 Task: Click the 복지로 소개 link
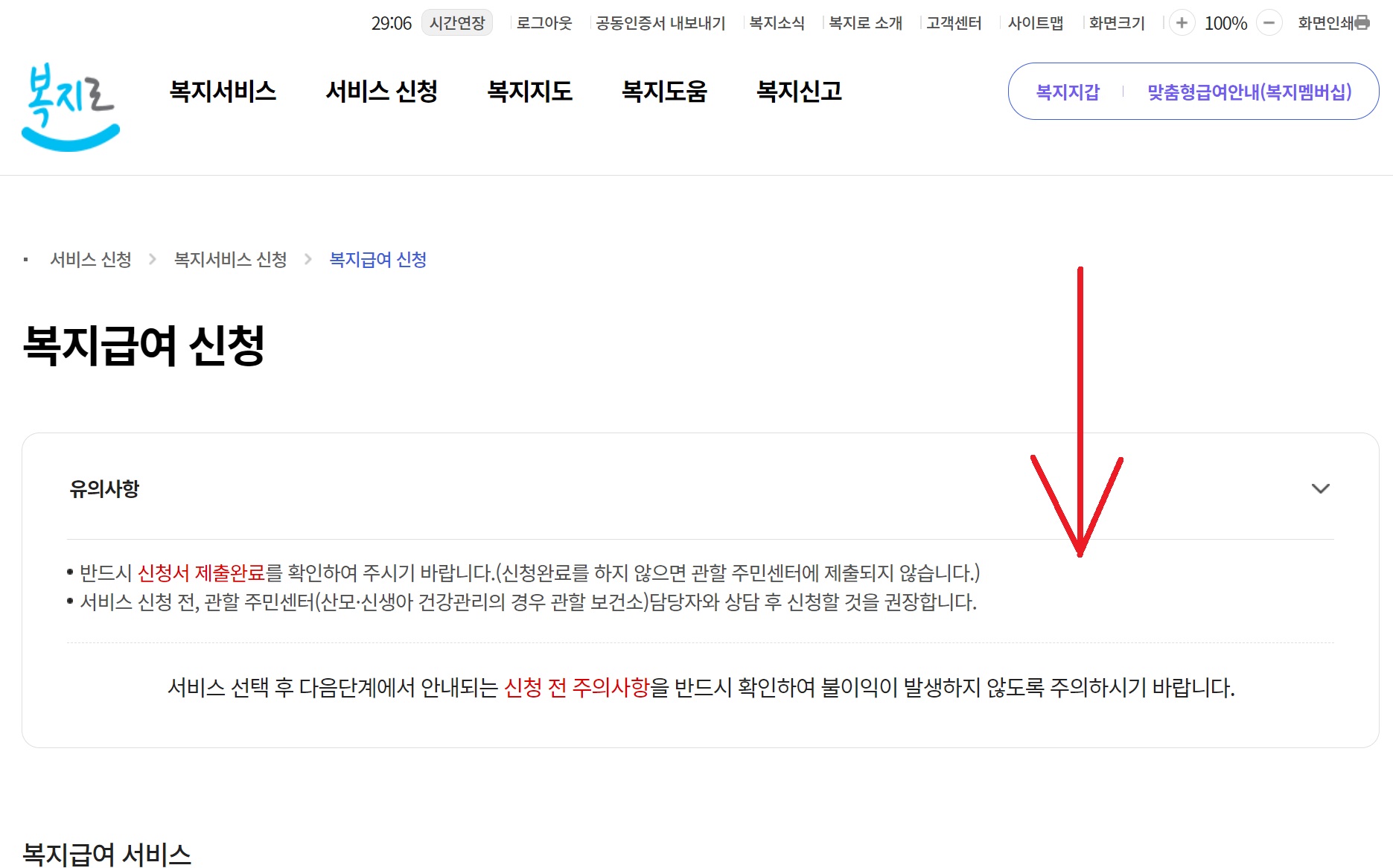[864, 23]
